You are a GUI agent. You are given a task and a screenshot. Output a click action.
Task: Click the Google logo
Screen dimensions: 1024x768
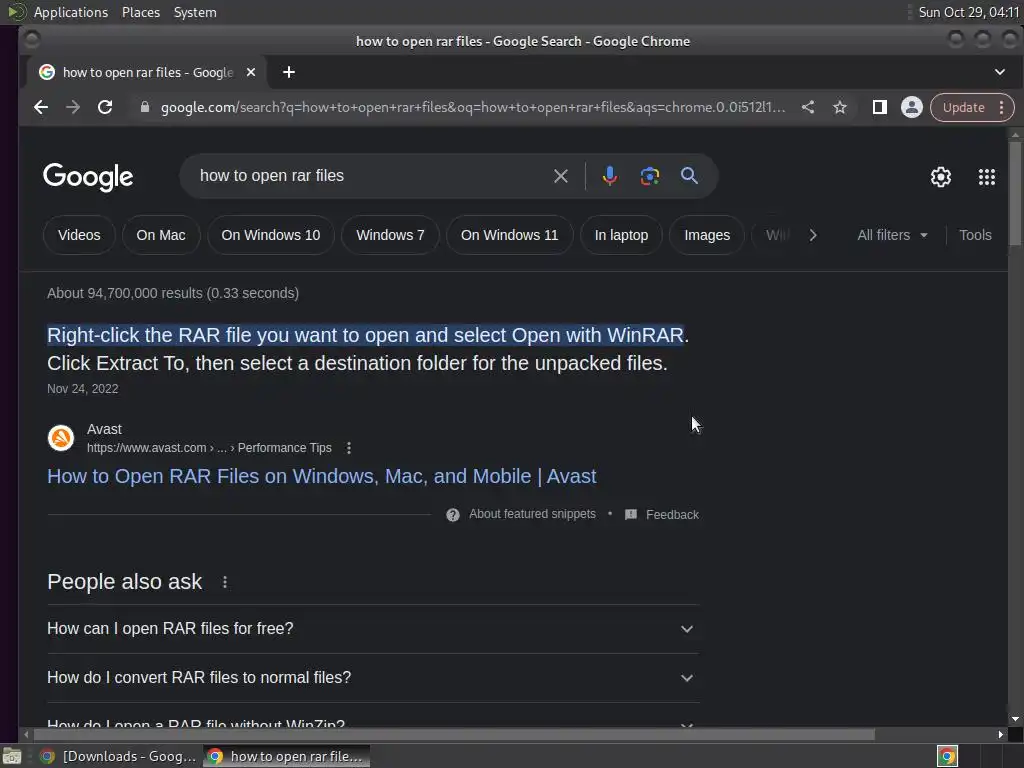pos(88,177)
